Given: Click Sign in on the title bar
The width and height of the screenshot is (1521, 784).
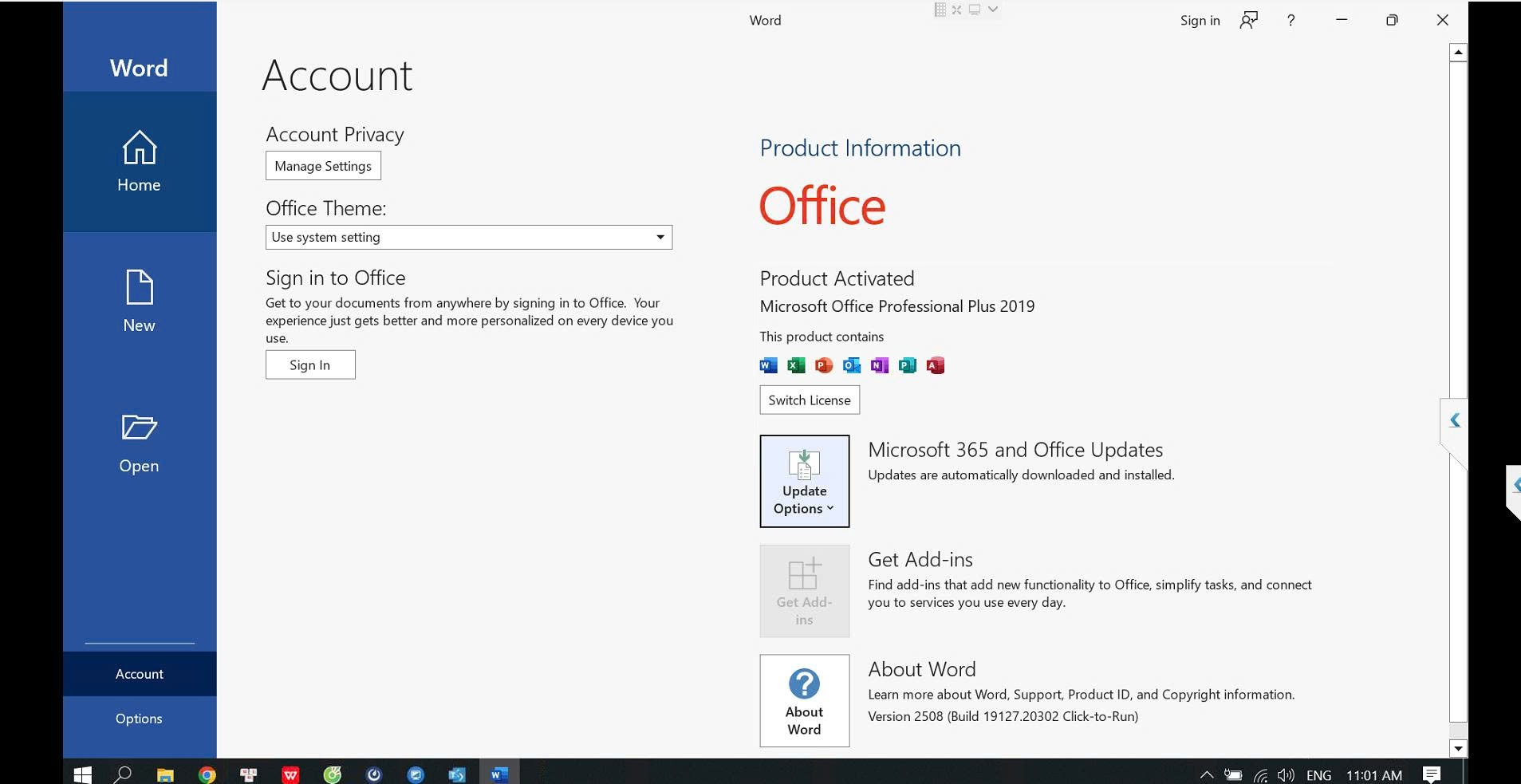Looking at the screenshot, I should coord(1200,21).
